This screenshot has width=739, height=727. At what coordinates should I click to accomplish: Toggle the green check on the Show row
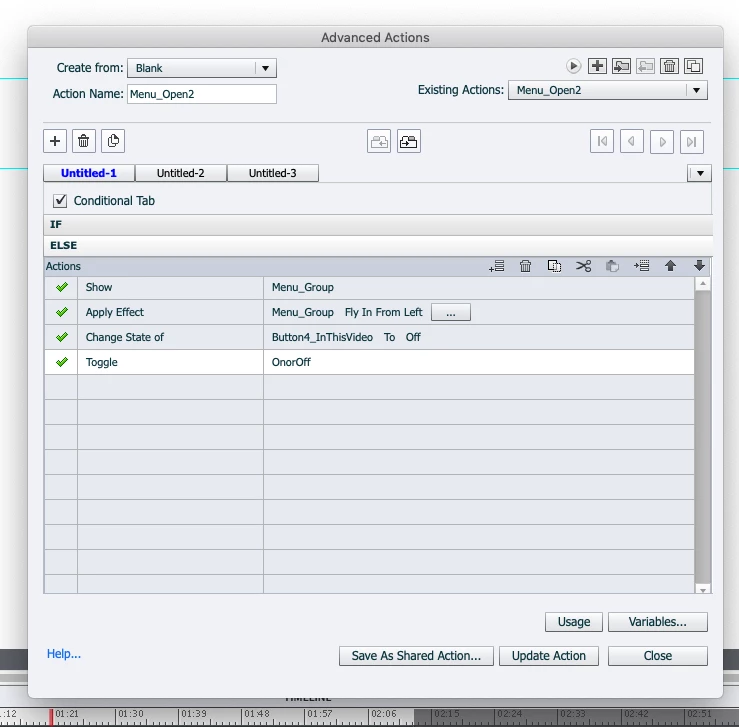click(x=62, y=287)
